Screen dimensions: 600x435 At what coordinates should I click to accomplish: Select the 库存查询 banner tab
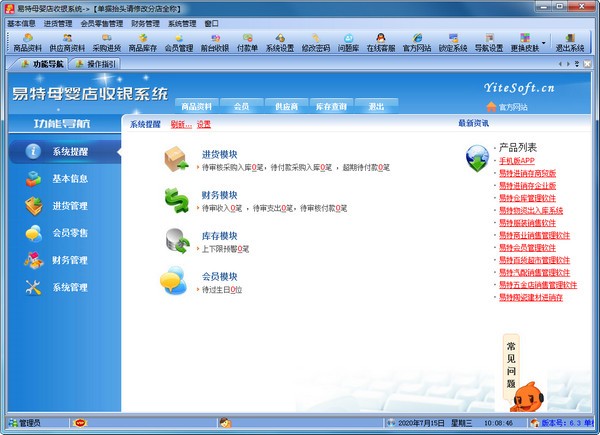(331, 106)
